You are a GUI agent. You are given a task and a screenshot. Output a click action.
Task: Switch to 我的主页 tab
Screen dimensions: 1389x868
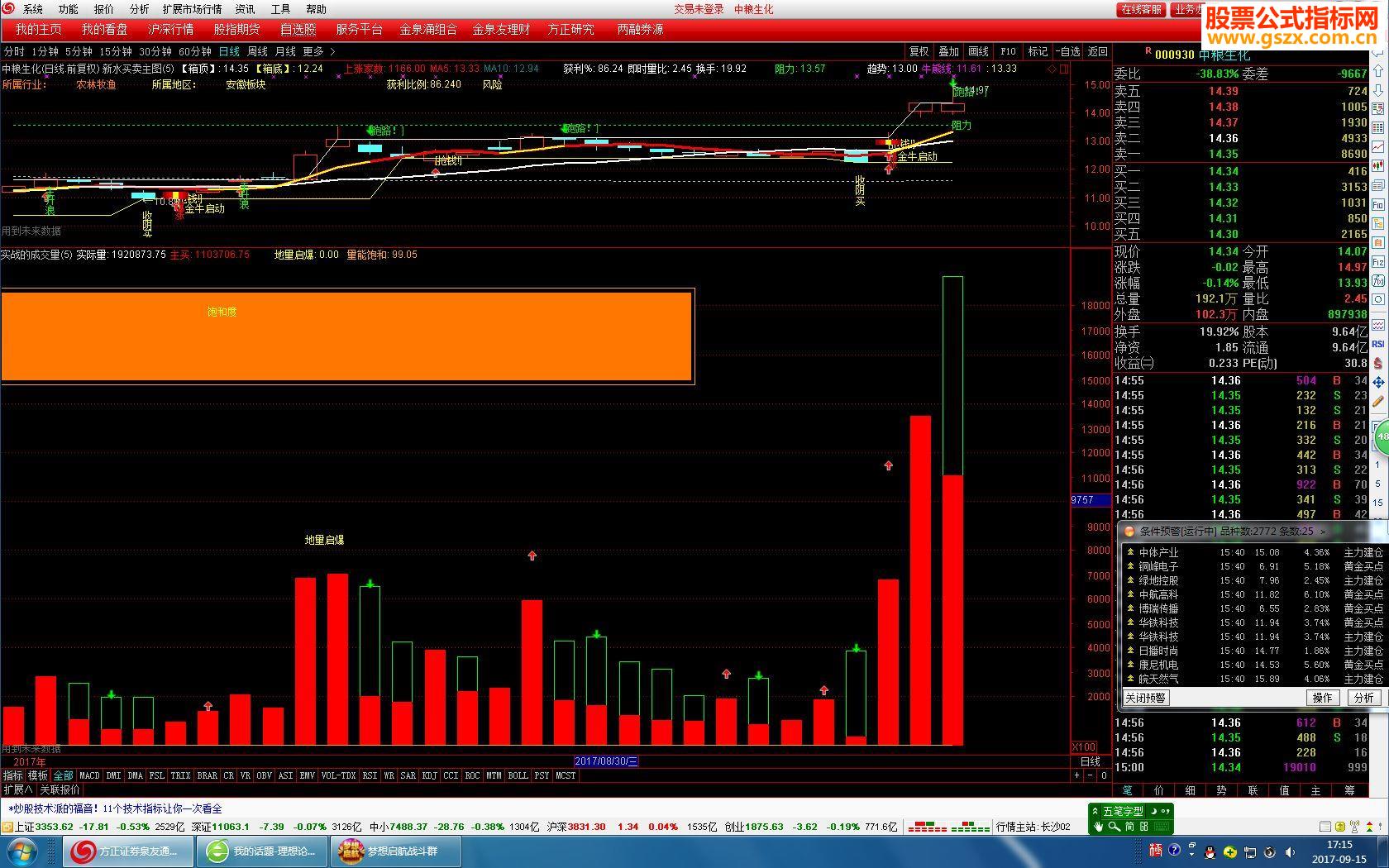point(38,30)
